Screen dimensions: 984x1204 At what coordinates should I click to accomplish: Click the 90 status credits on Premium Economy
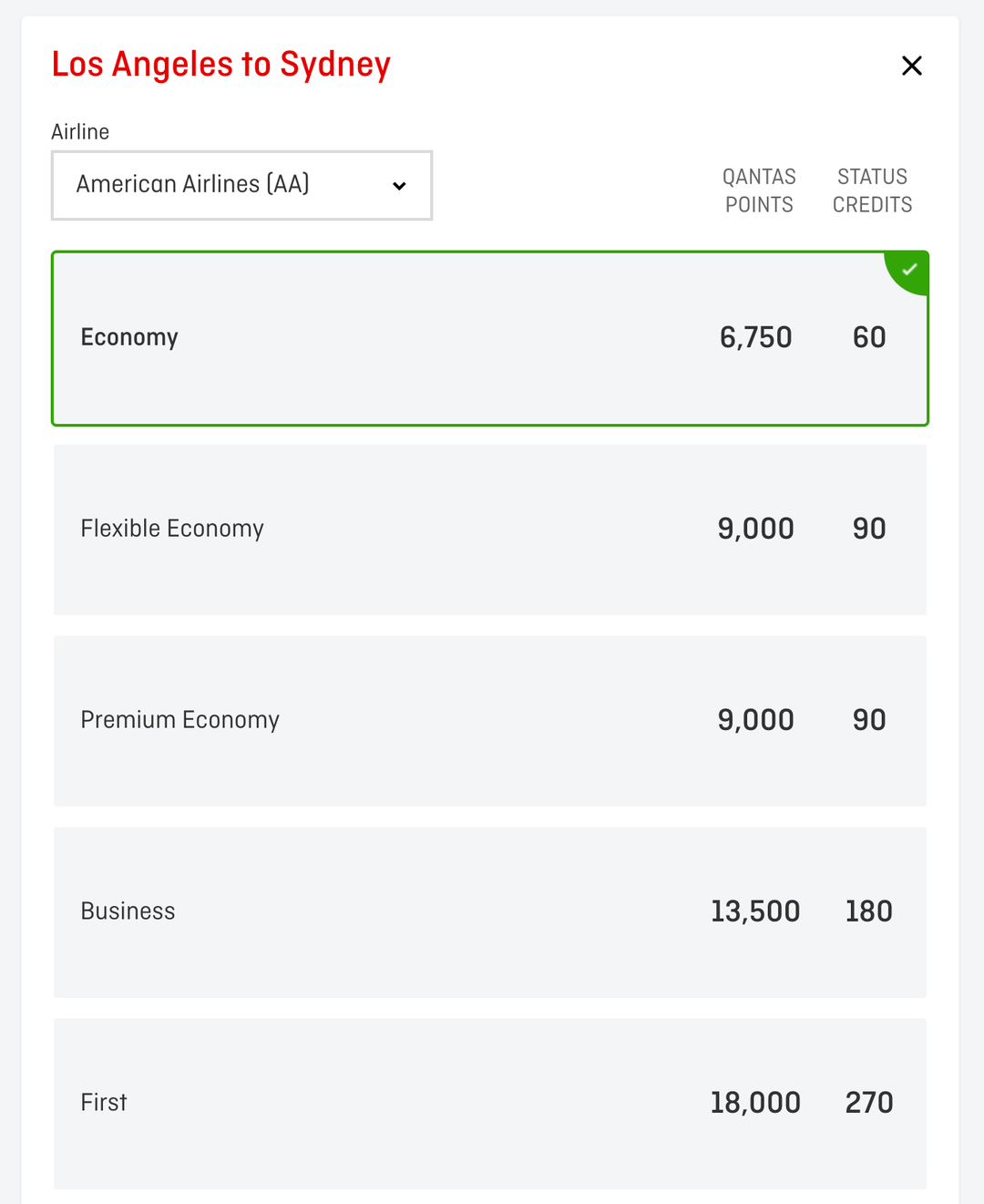[868, 720]
